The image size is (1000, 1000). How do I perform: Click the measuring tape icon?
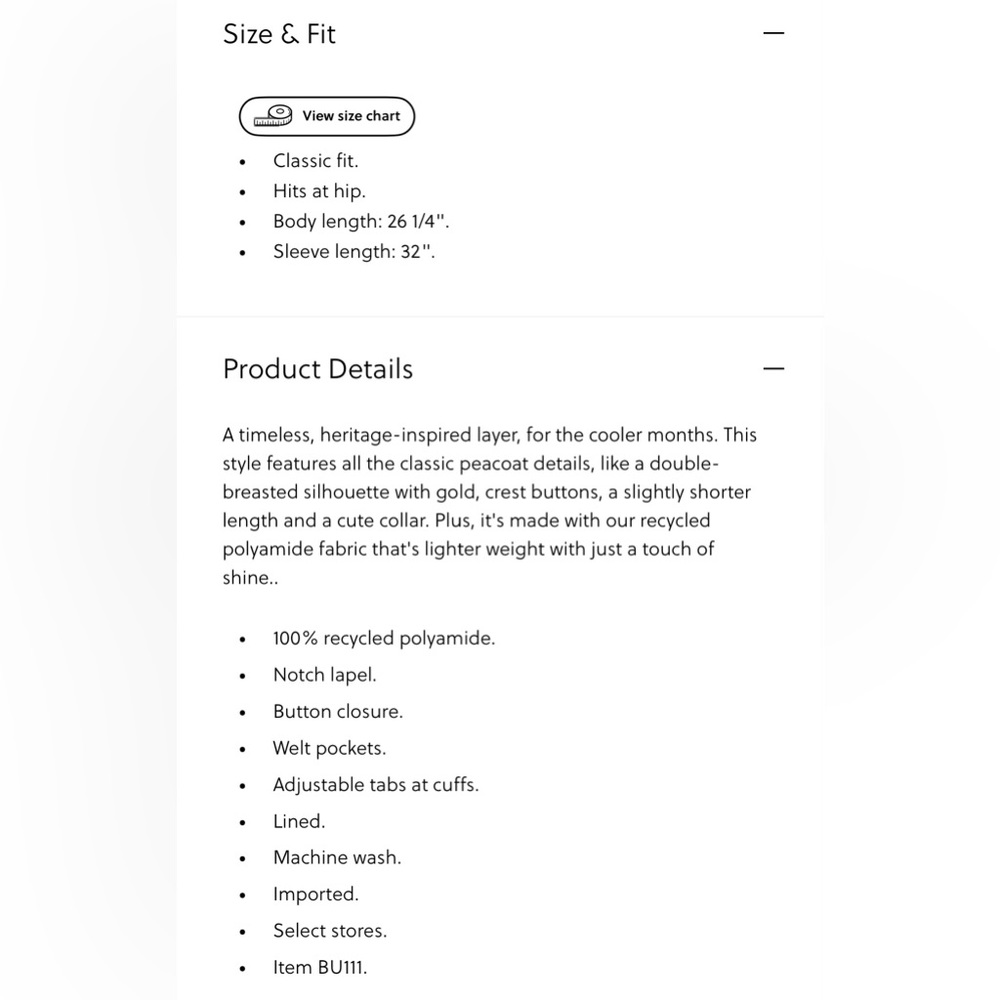[273, 116]
